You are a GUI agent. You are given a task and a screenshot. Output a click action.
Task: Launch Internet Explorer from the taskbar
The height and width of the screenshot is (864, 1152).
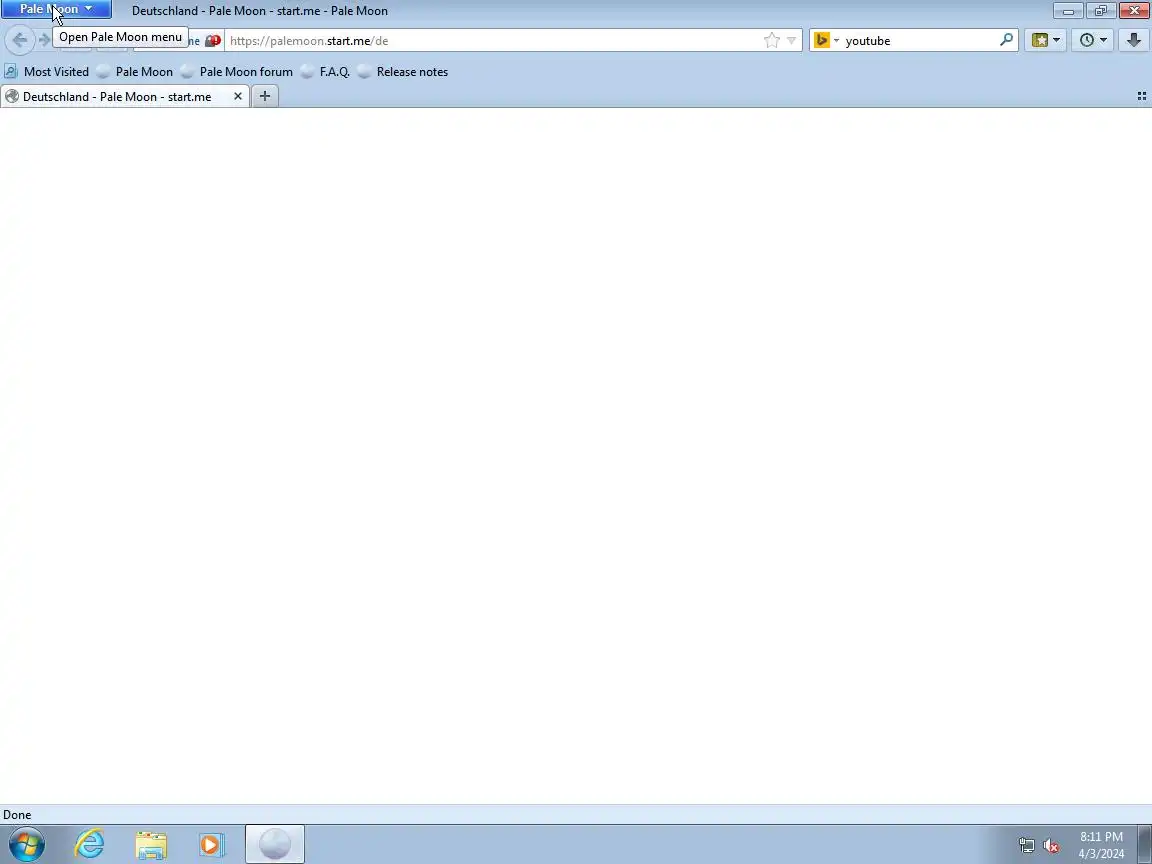click(90, 845)
